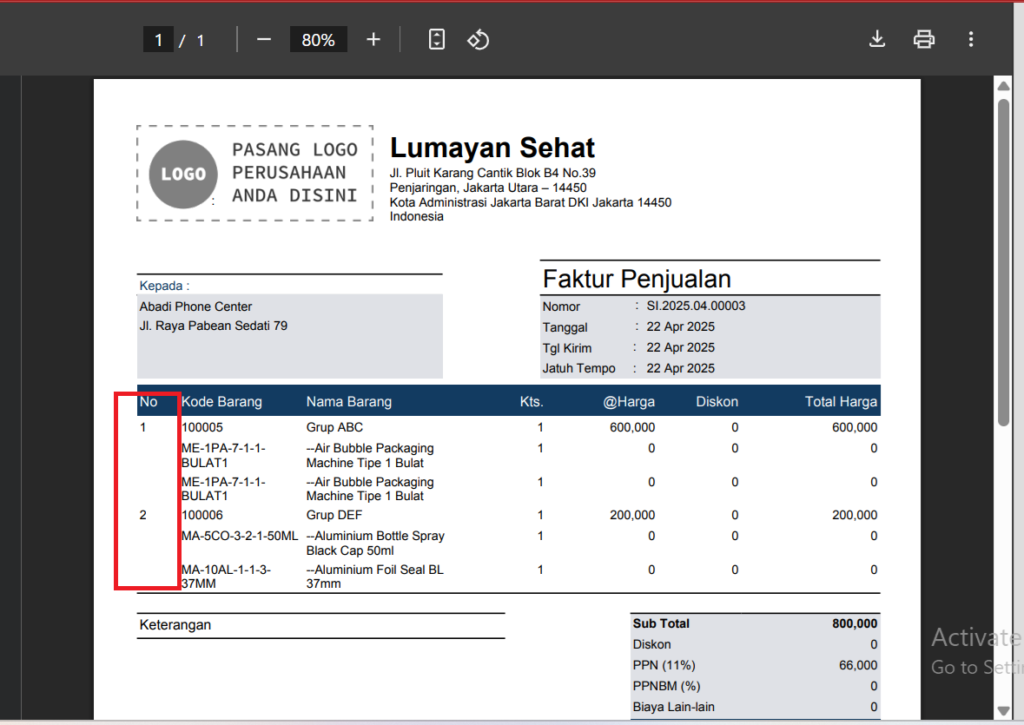The width and height of the screenshot is (1024, 725).
Task: Click item name Grup DEF
Action: [x=334, y=515]
